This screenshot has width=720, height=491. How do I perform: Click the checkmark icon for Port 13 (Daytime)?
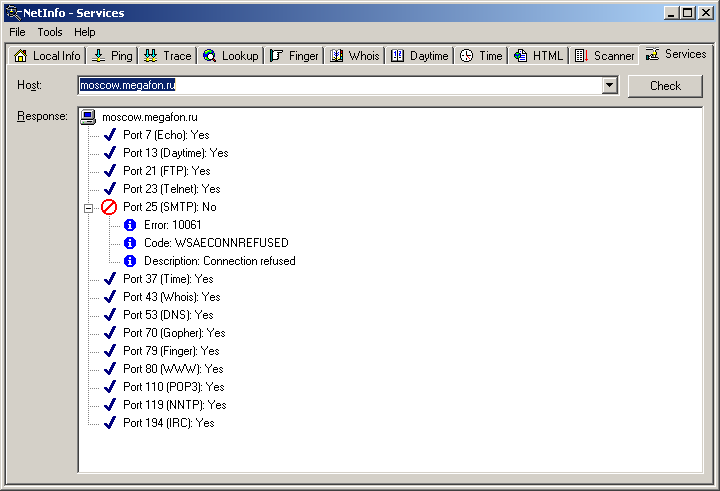110,152
